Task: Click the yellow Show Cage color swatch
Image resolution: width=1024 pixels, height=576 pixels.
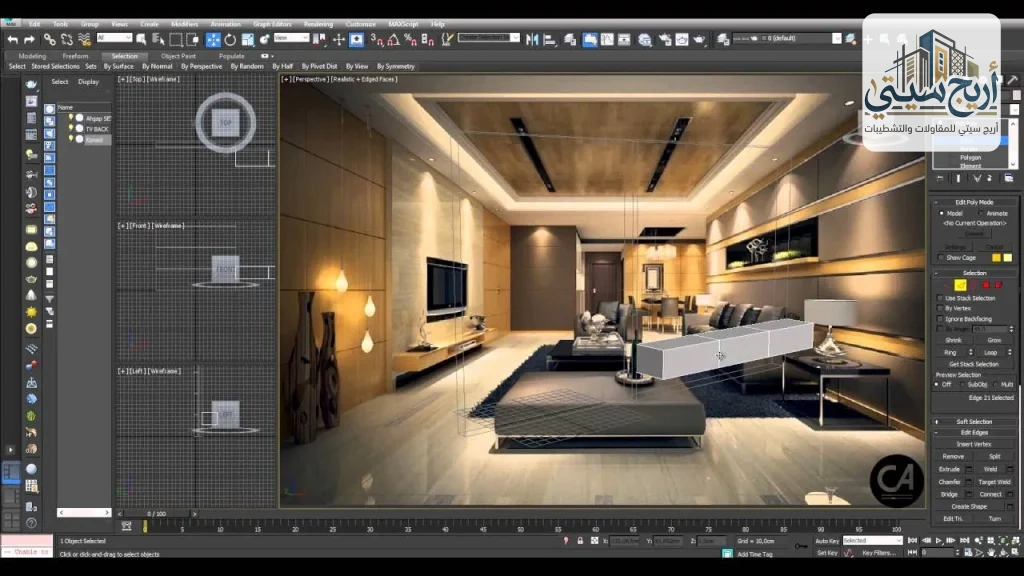Action: point(996,258)
